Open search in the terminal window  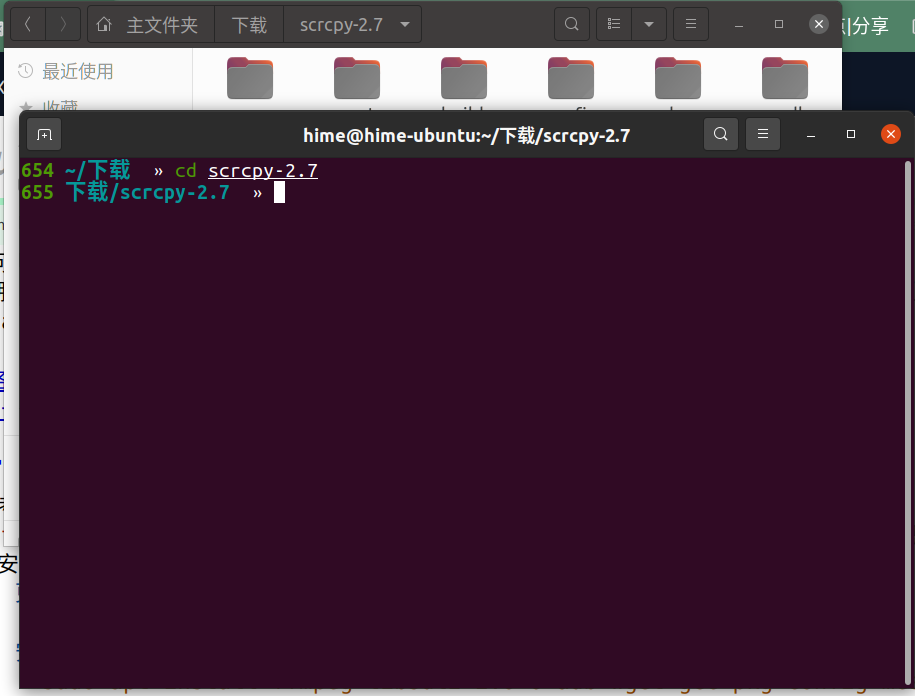pos(720,134)
